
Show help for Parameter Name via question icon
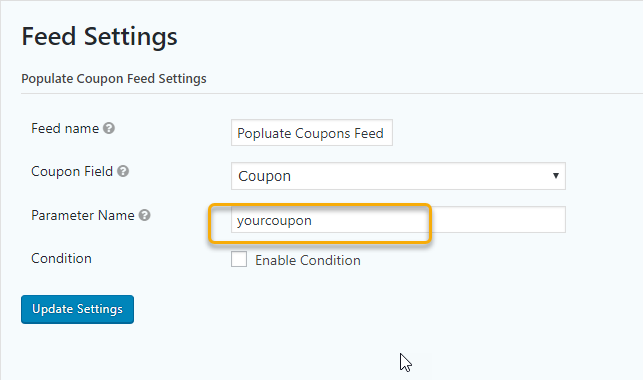point(144,215)
